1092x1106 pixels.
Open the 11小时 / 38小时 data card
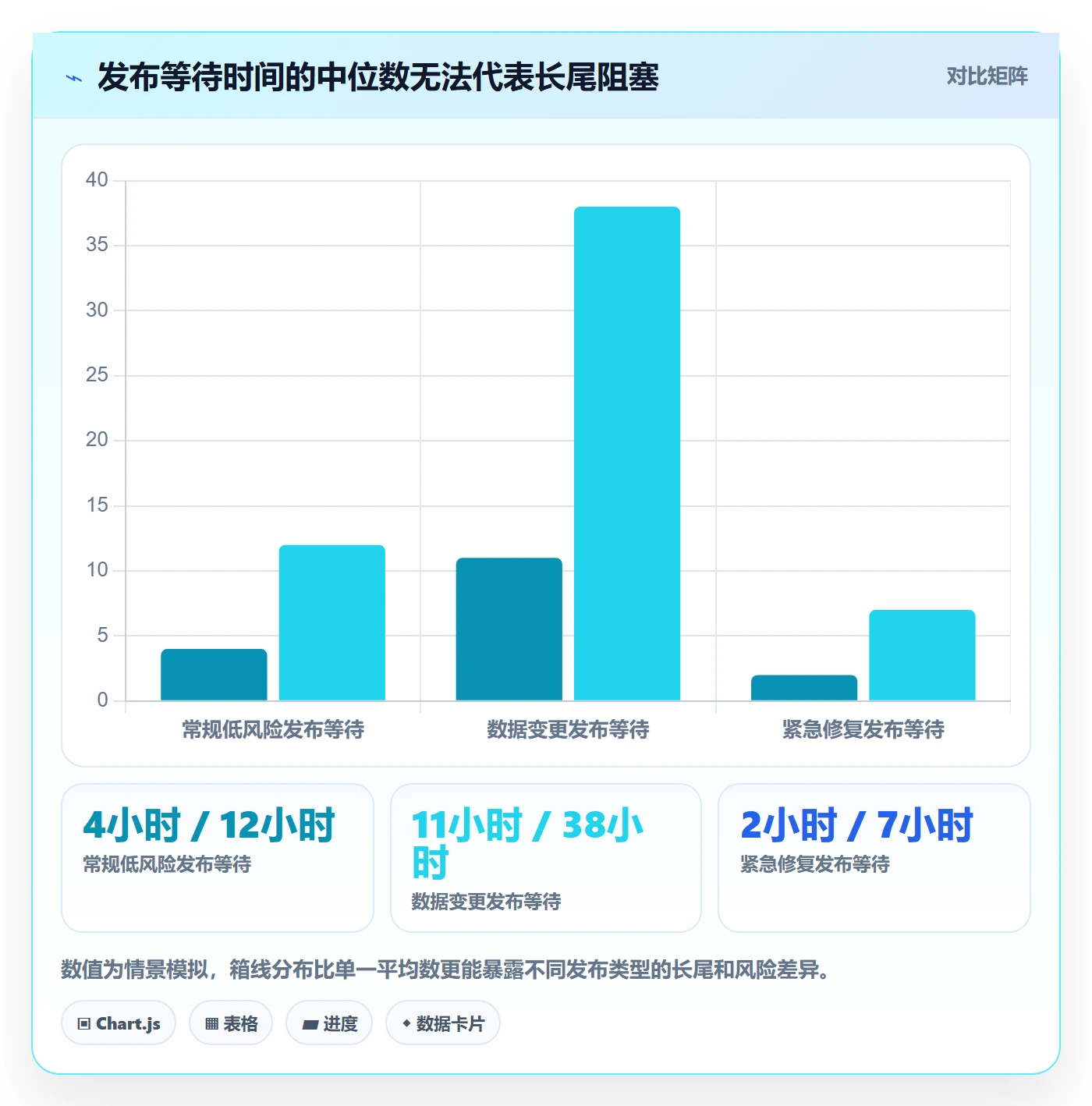coord(546,858)
